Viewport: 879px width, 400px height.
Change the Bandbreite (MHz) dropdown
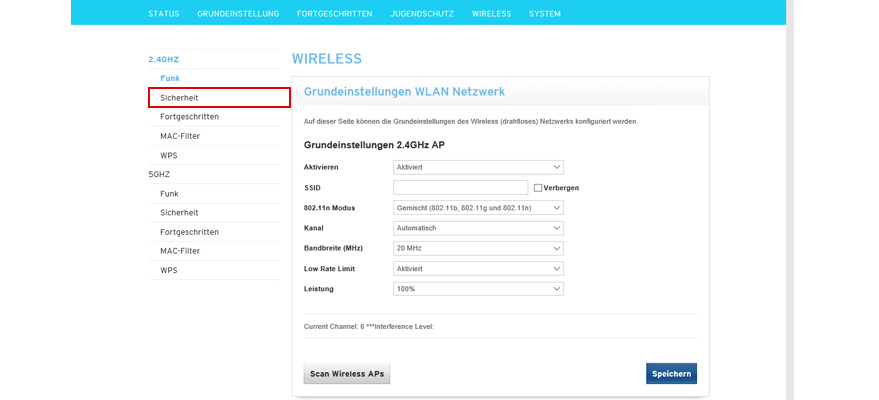point(478,248)
